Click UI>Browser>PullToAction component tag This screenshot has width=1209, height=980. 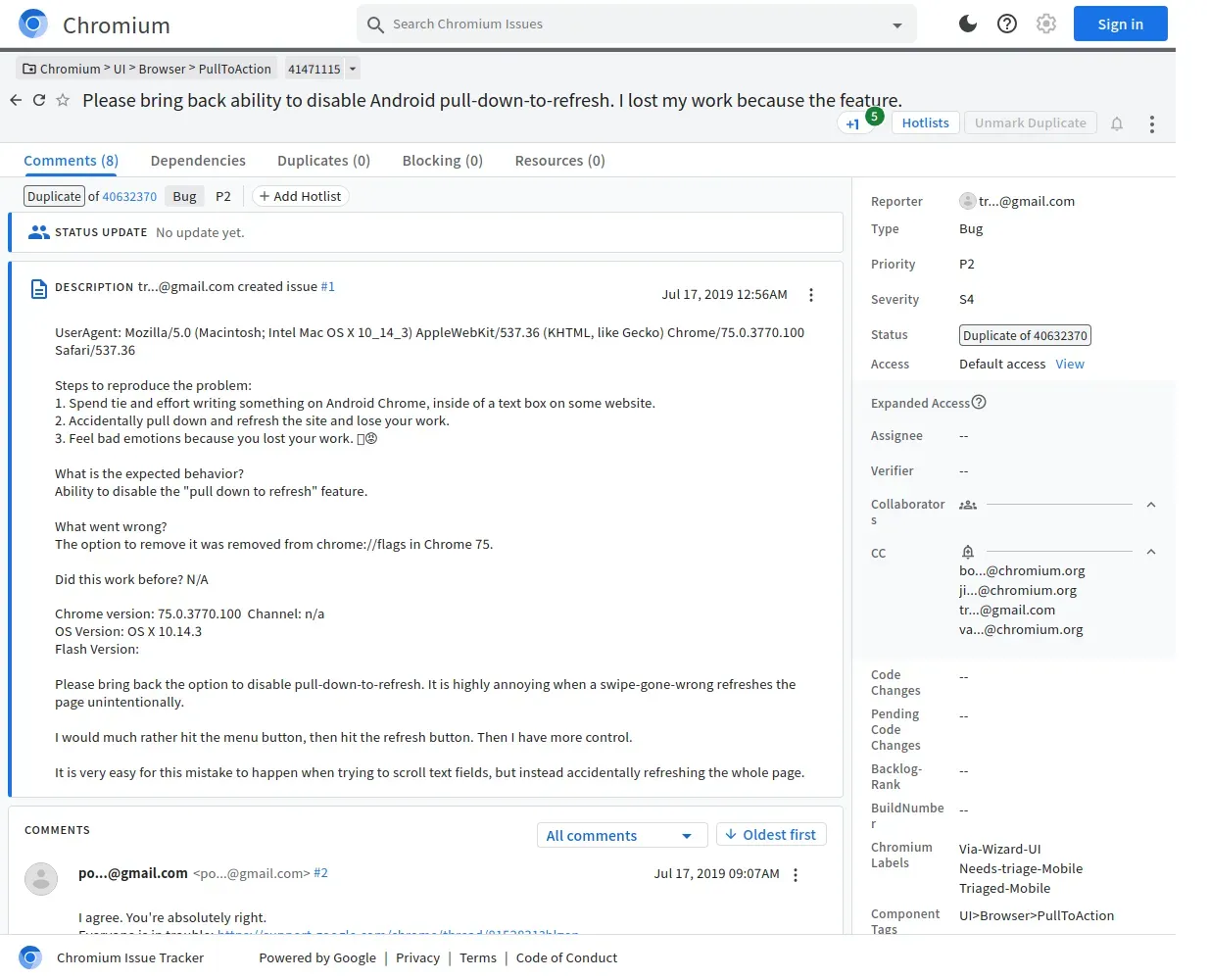[1037, 915]
